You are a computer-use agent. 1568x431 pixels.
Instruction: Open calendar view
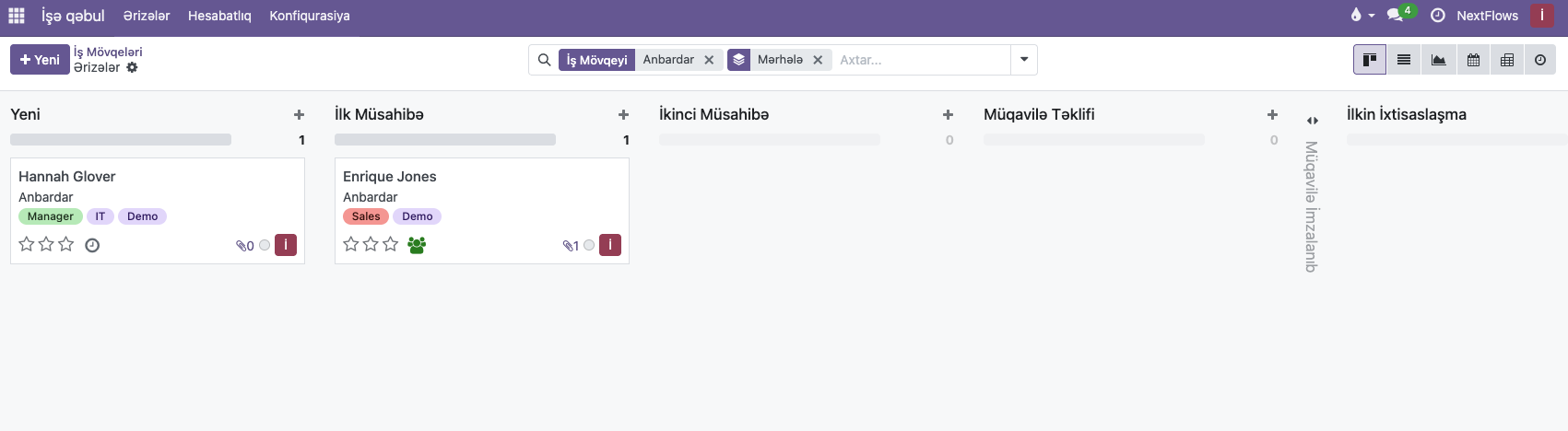click(x=1473, y=60)
